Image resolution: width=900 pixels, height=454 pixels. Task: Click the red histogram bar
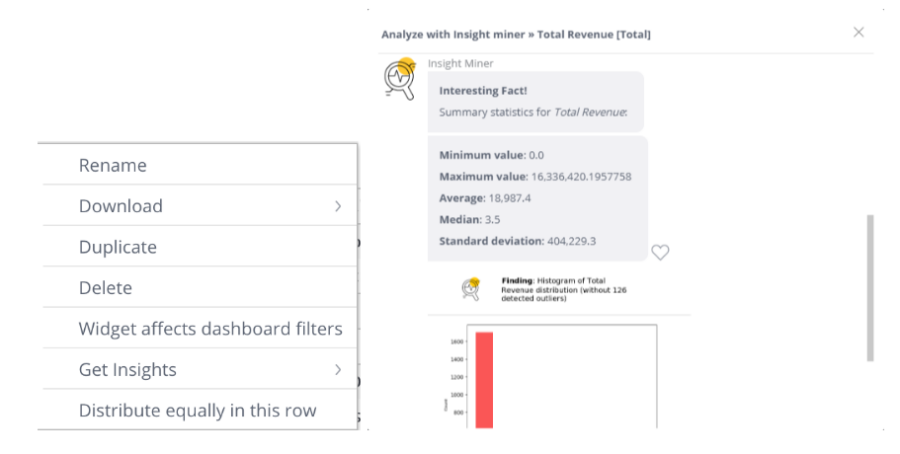(484, 380)
